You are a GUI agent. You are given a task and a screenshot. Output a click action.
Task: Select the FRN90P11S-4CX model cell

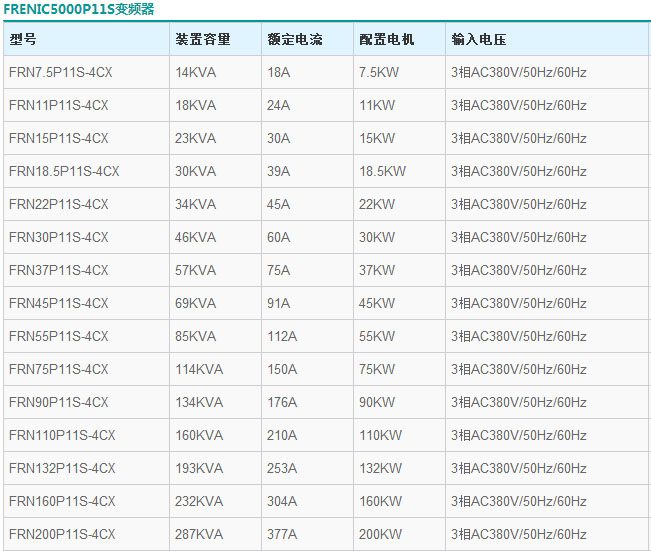pyautogui.click(x=59, y=403)
